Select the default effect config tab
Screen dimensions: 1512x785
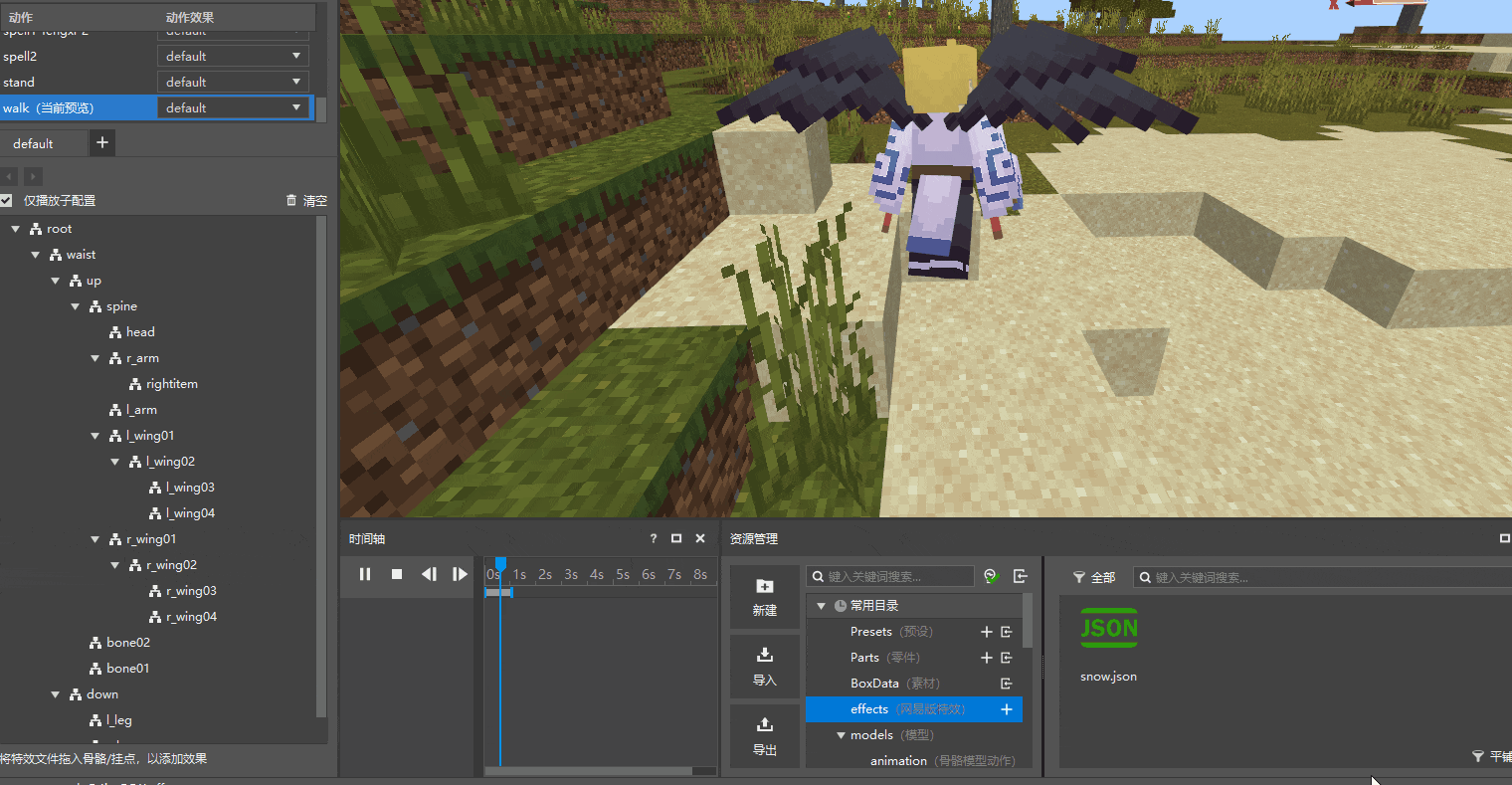pos(34,144)
